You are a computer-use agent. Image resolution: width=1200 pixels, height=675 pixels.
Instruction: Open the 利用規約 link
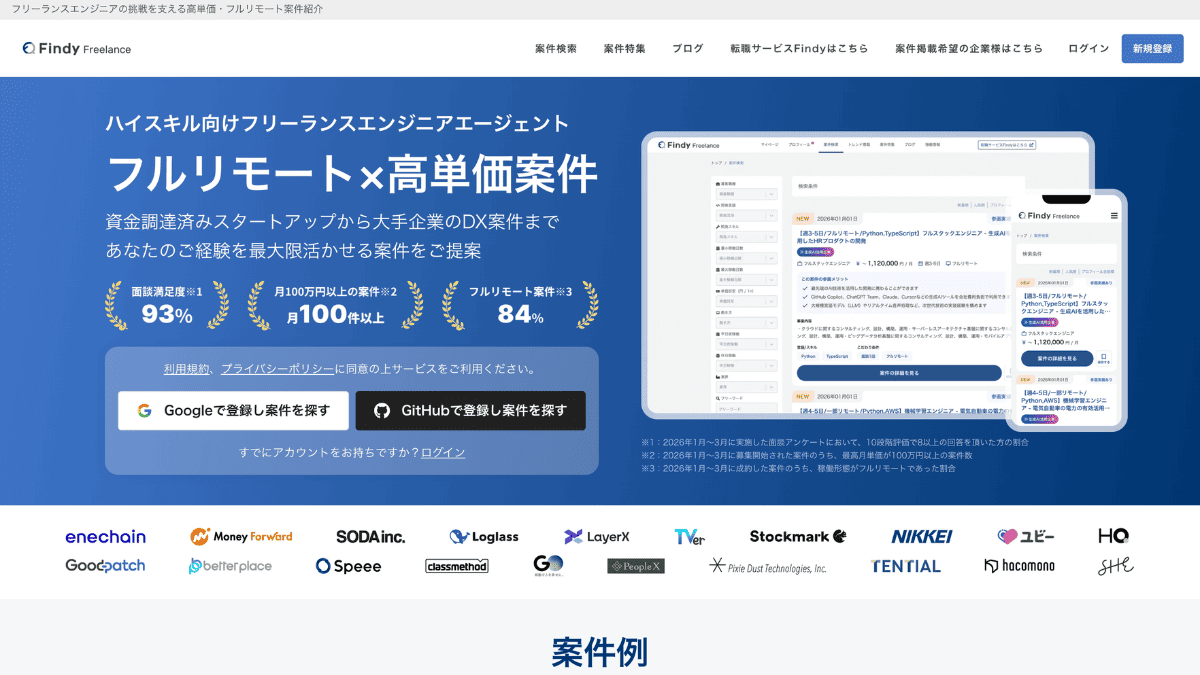pyautogui.click(x=186, y=369)
